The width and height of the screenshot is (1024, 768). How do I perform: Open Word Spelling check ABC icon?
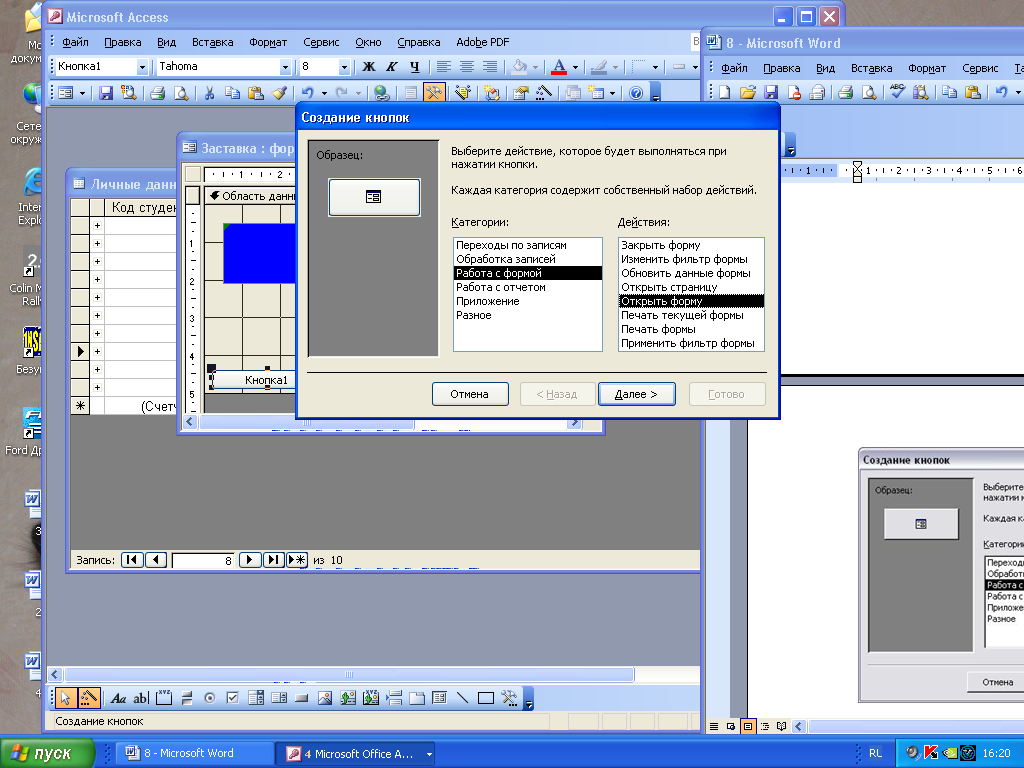click(x=897, y=92)
